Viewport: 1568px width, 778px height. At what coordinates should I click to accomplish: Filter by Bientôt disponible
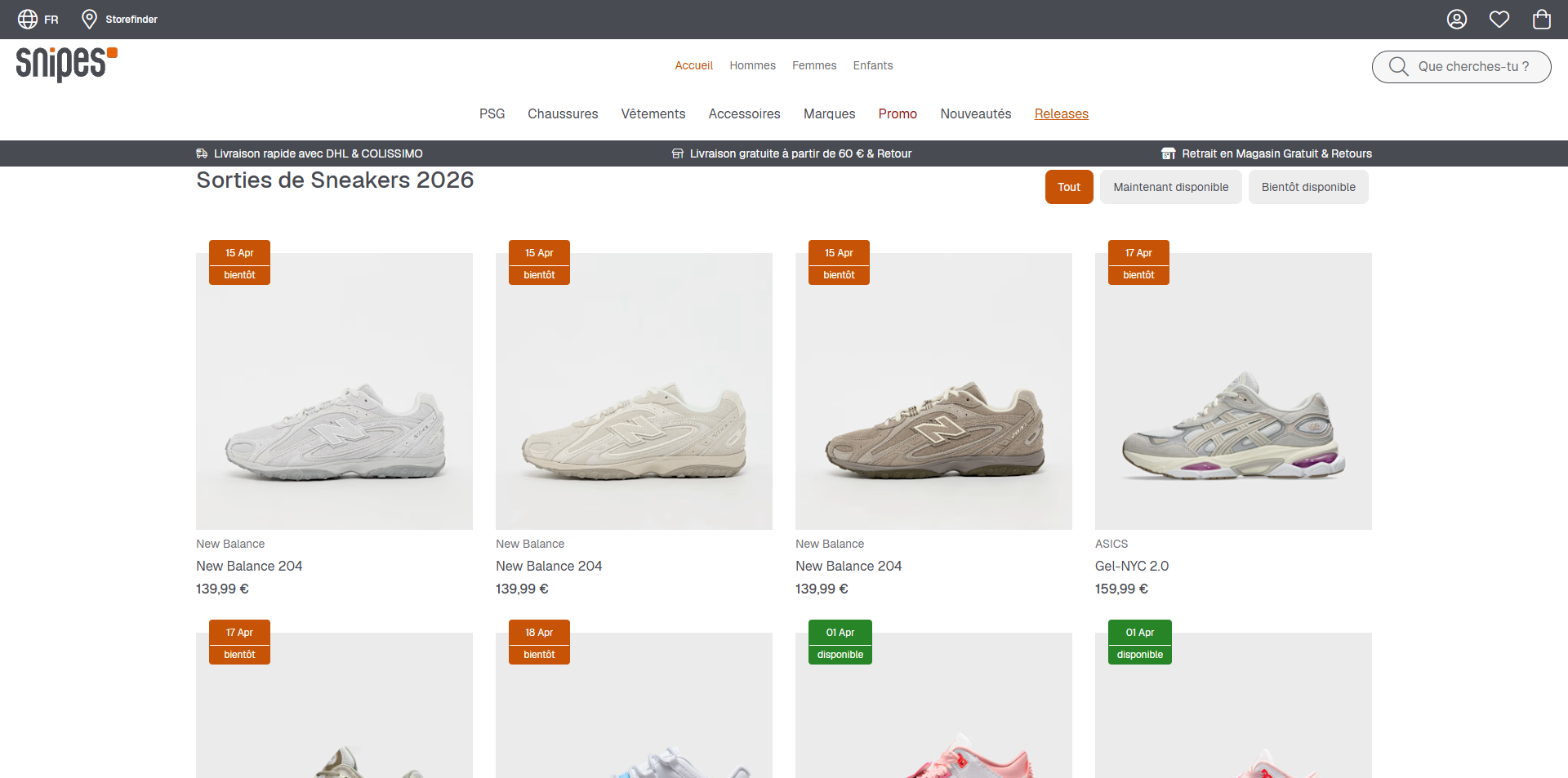click(x=1308, y=187)
